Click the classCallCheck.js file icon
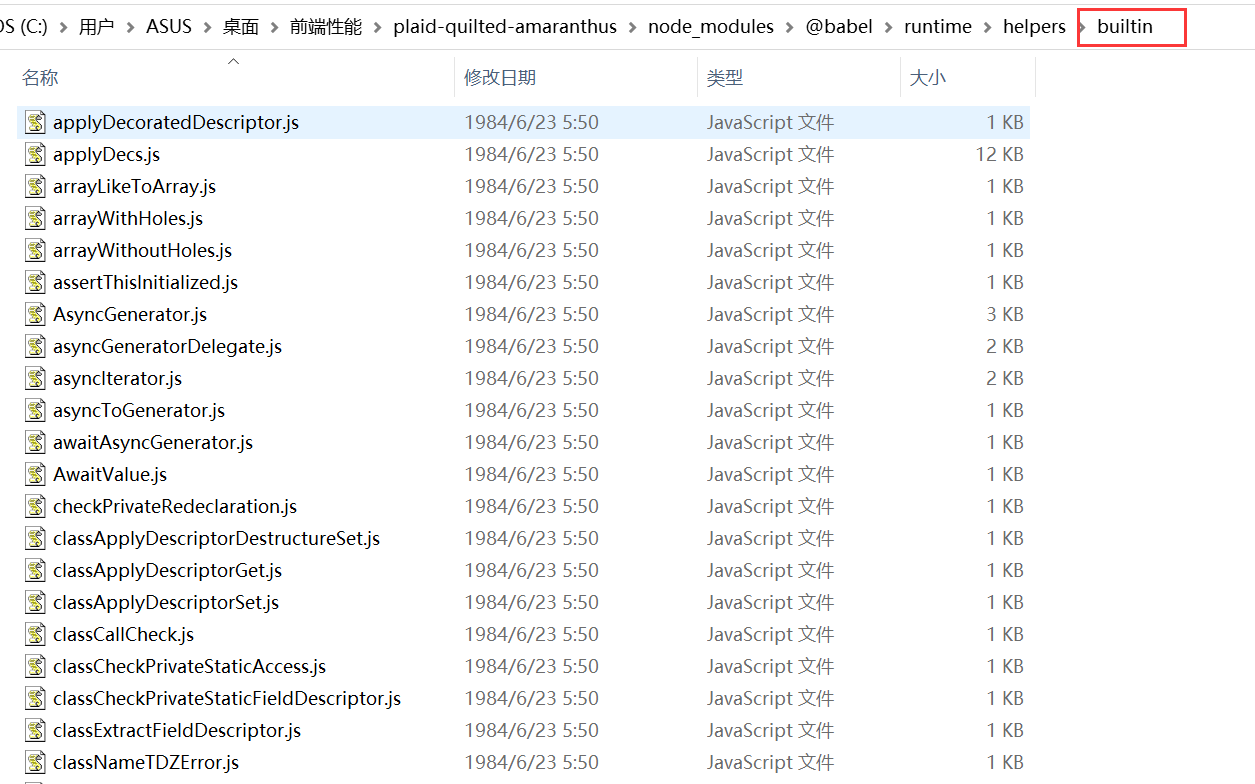 [36, 634]
